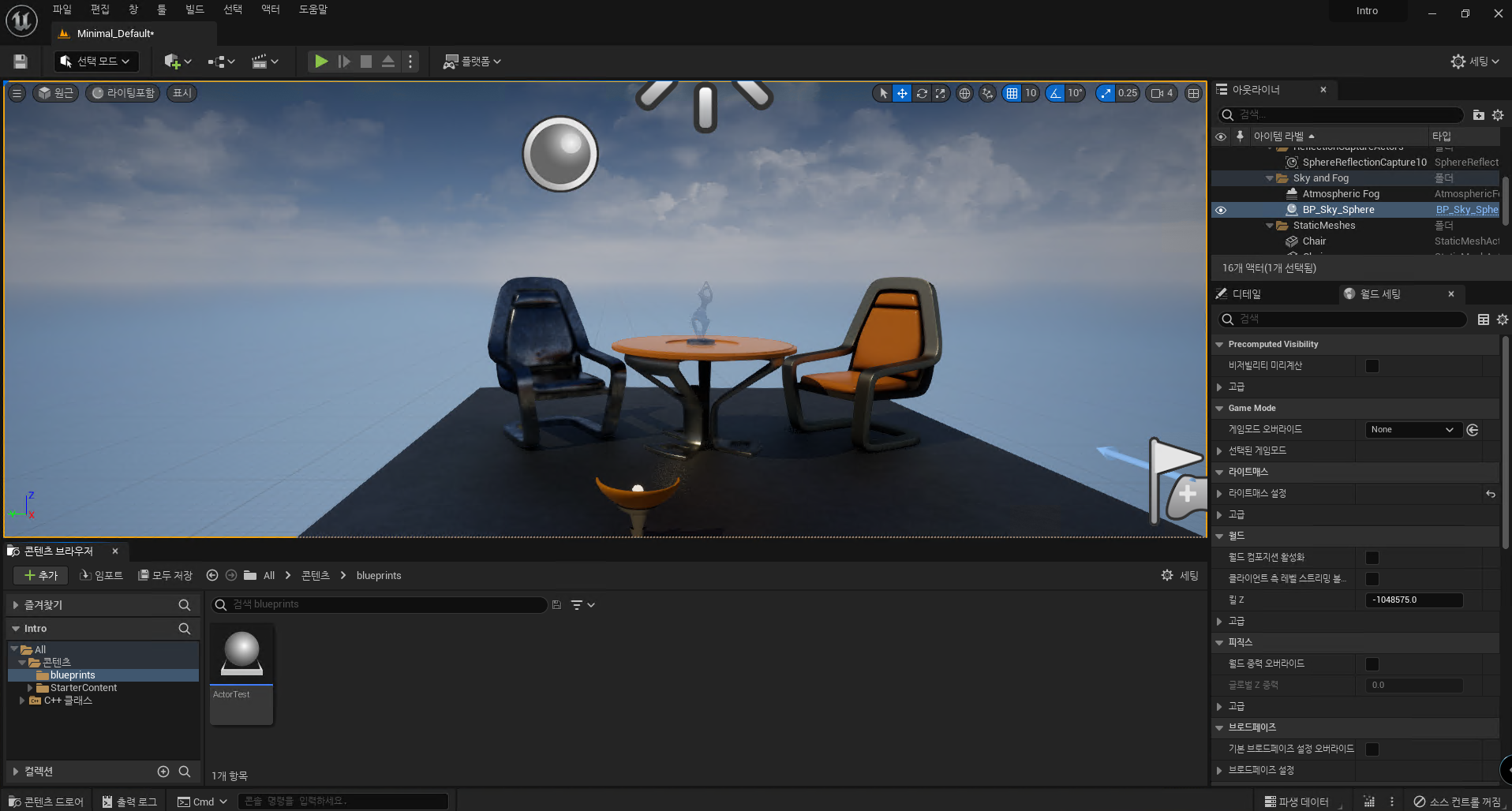Toggle surface snapping icon
This screenshot has width=1512, height=811.
[x=987, y=93]
